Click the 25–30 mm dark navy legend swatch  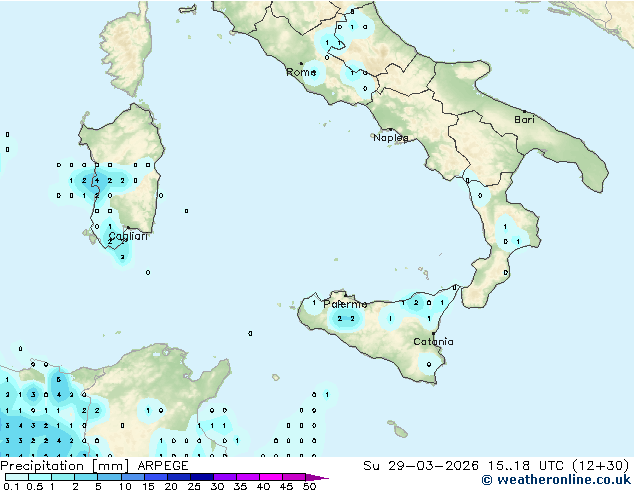point(202,477)
